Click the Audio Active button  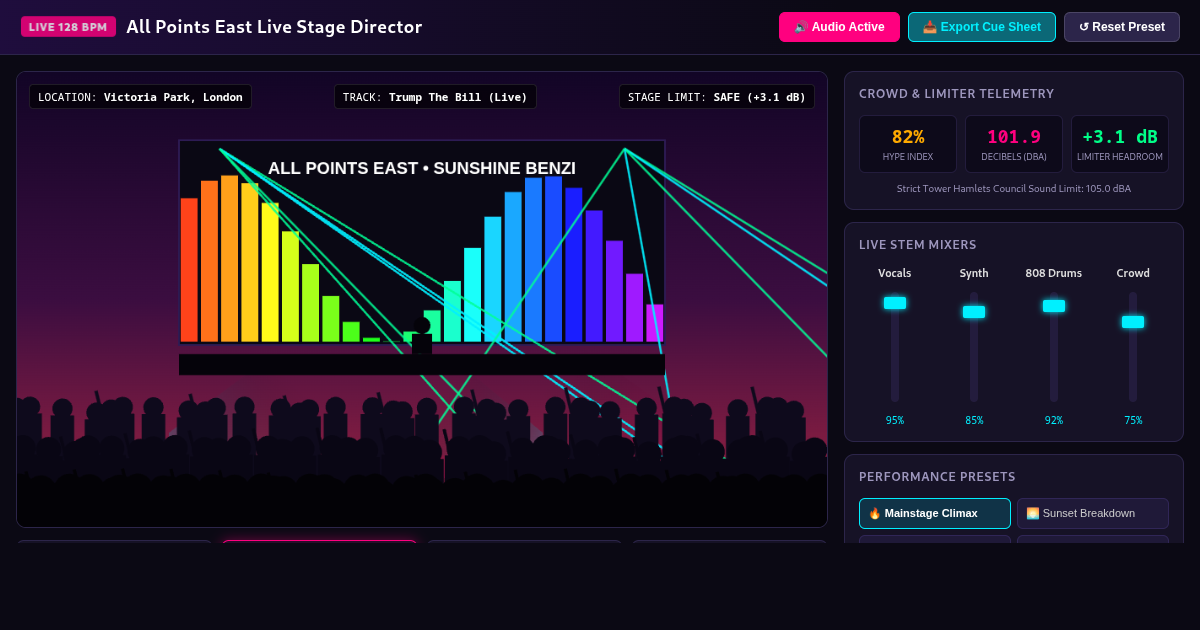839,27
